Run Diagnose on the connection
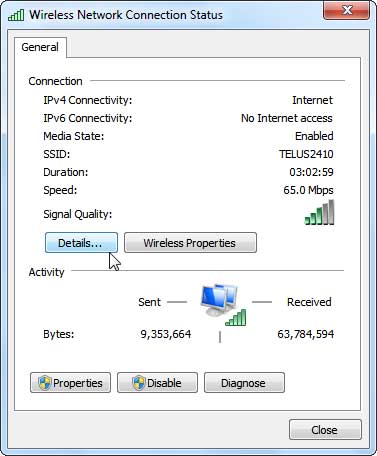The height and width of the screenshot is (456, 377). (244, 383)
